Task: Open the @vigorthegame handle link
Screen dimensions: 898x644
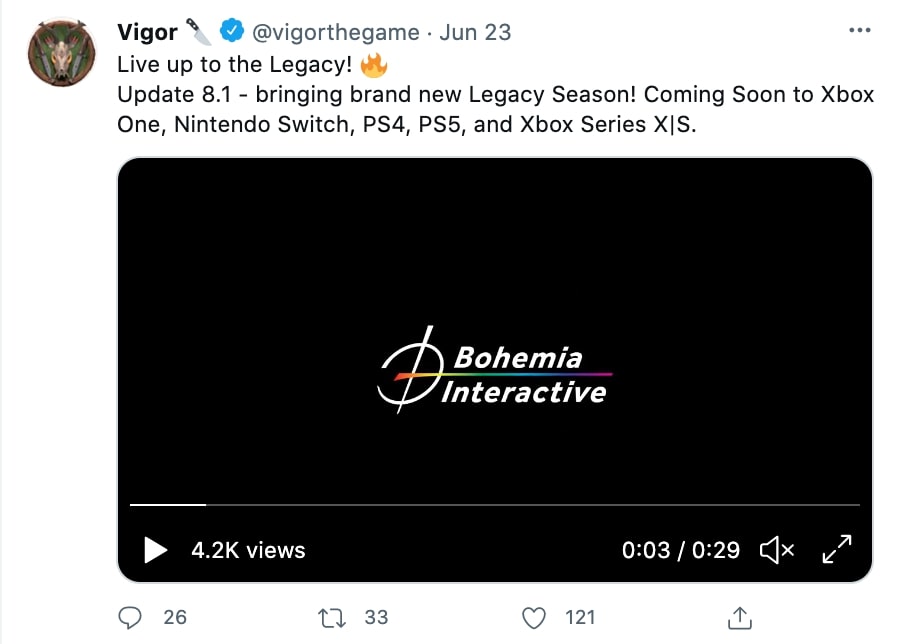Action: click(336, 33)
